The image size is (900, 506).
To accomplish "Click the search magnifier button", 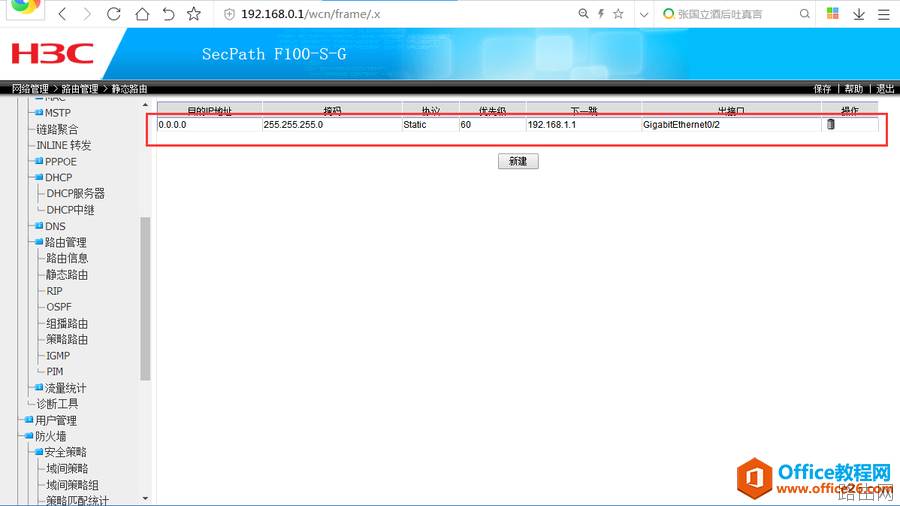I will (x=805, y=14).
